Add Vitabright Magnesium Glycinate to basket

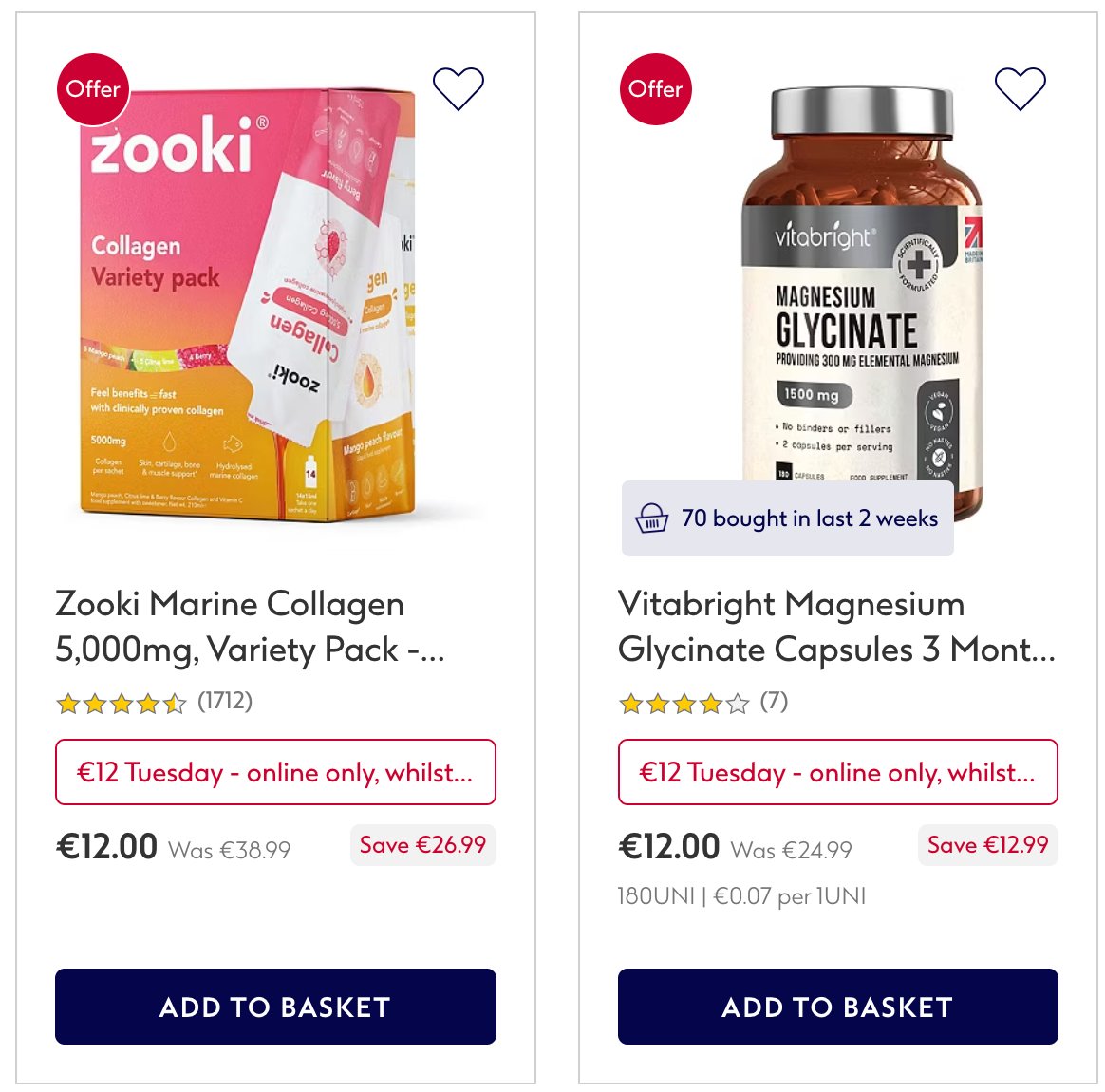click(837, 1007)
